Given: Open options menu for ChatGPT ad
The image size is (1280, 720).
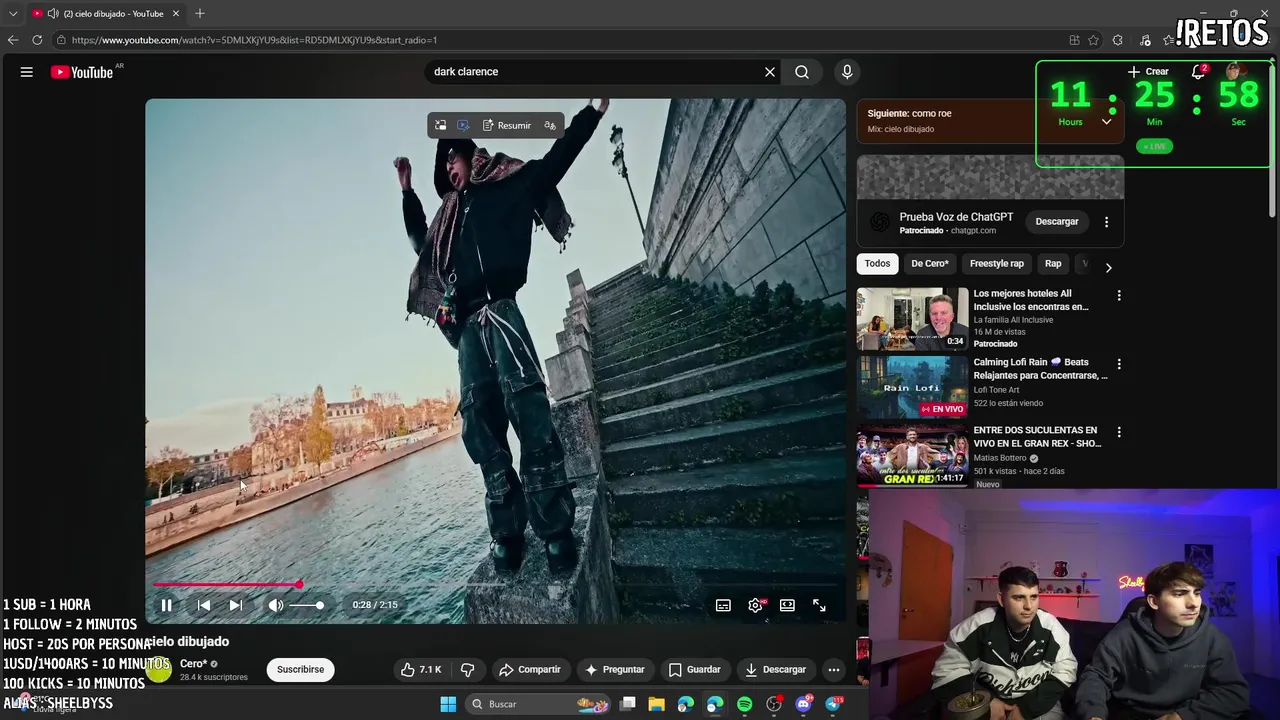Looking at the screenshot, I should (x=1106, y=222).
